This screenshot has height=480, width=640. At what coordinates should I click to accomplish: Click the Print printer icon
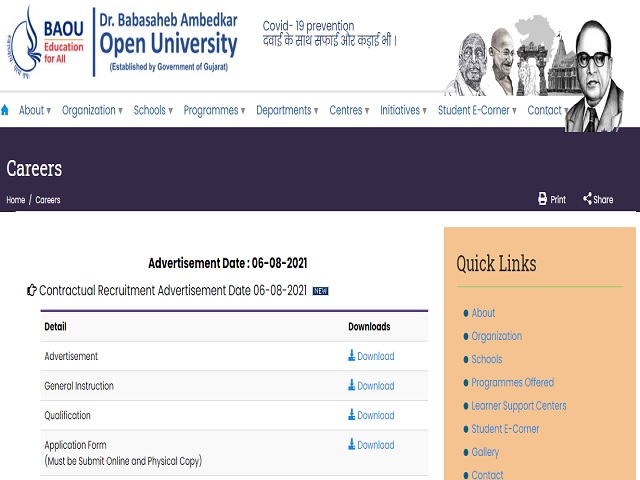542,199
